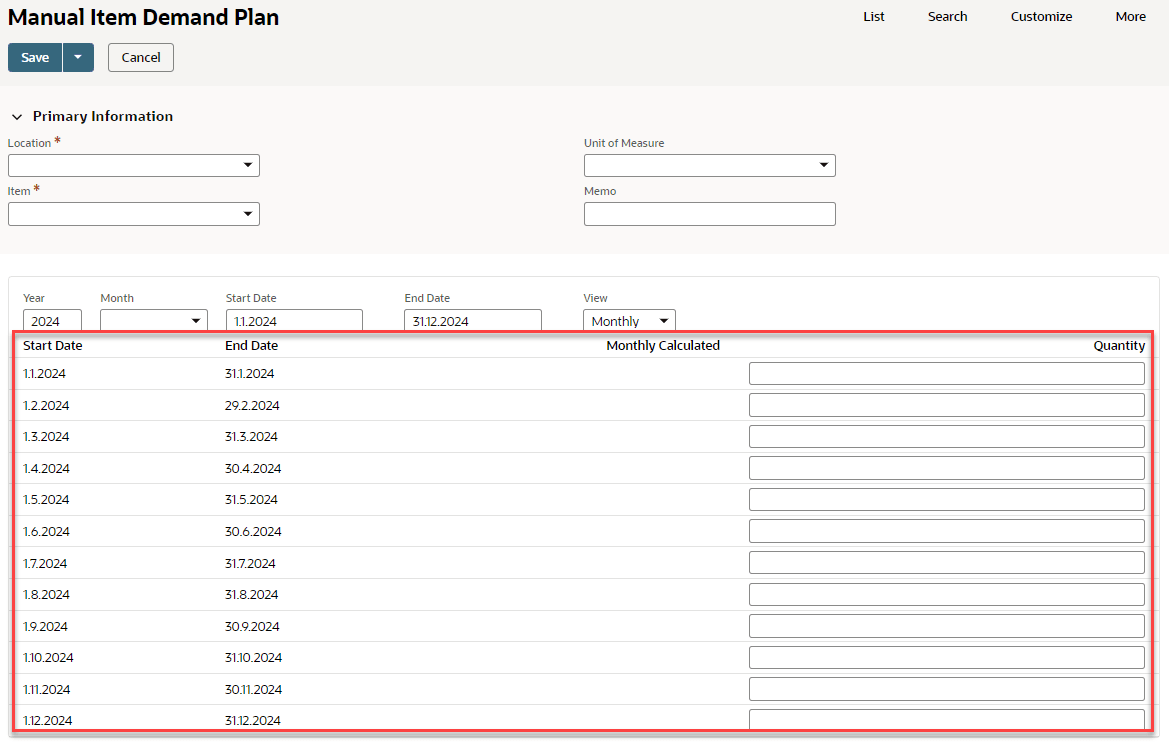Click Quantity field for row 1.9.2024
The image size is (1169, 743).
tap(946, 626)
